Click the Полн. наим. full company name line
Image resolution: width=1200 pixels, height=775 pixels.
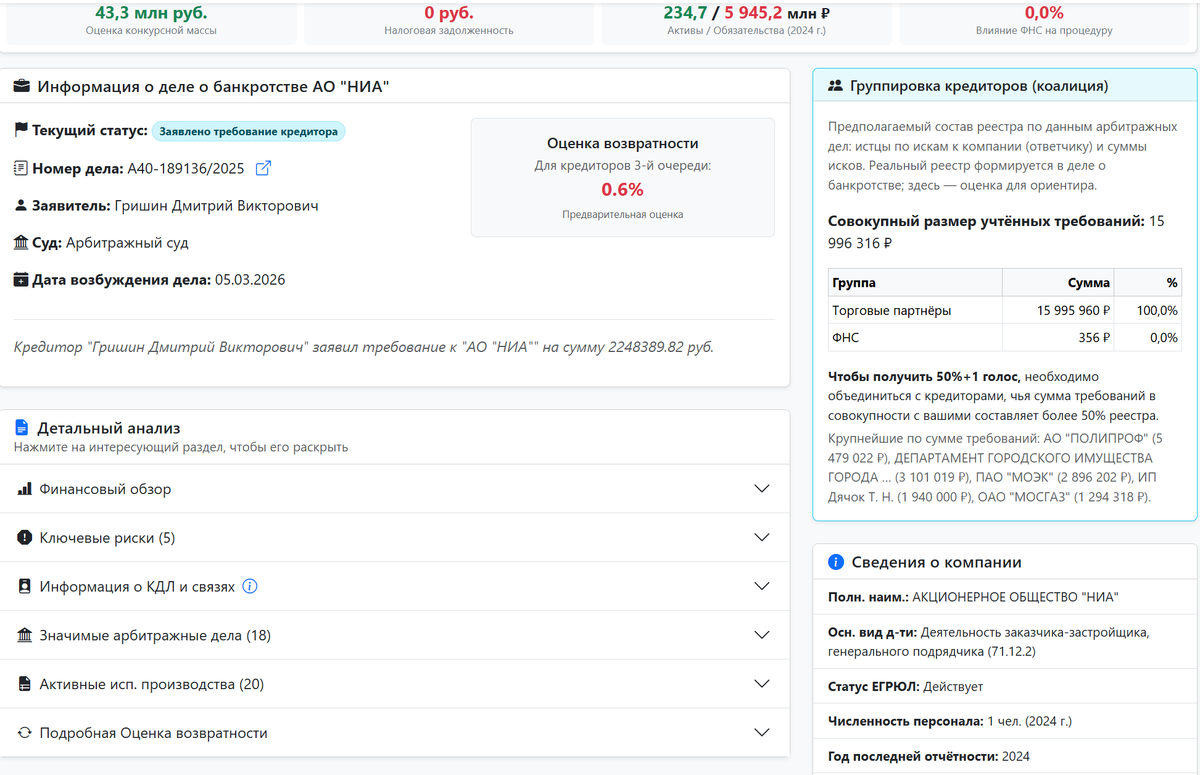click(x=973, y=597)
